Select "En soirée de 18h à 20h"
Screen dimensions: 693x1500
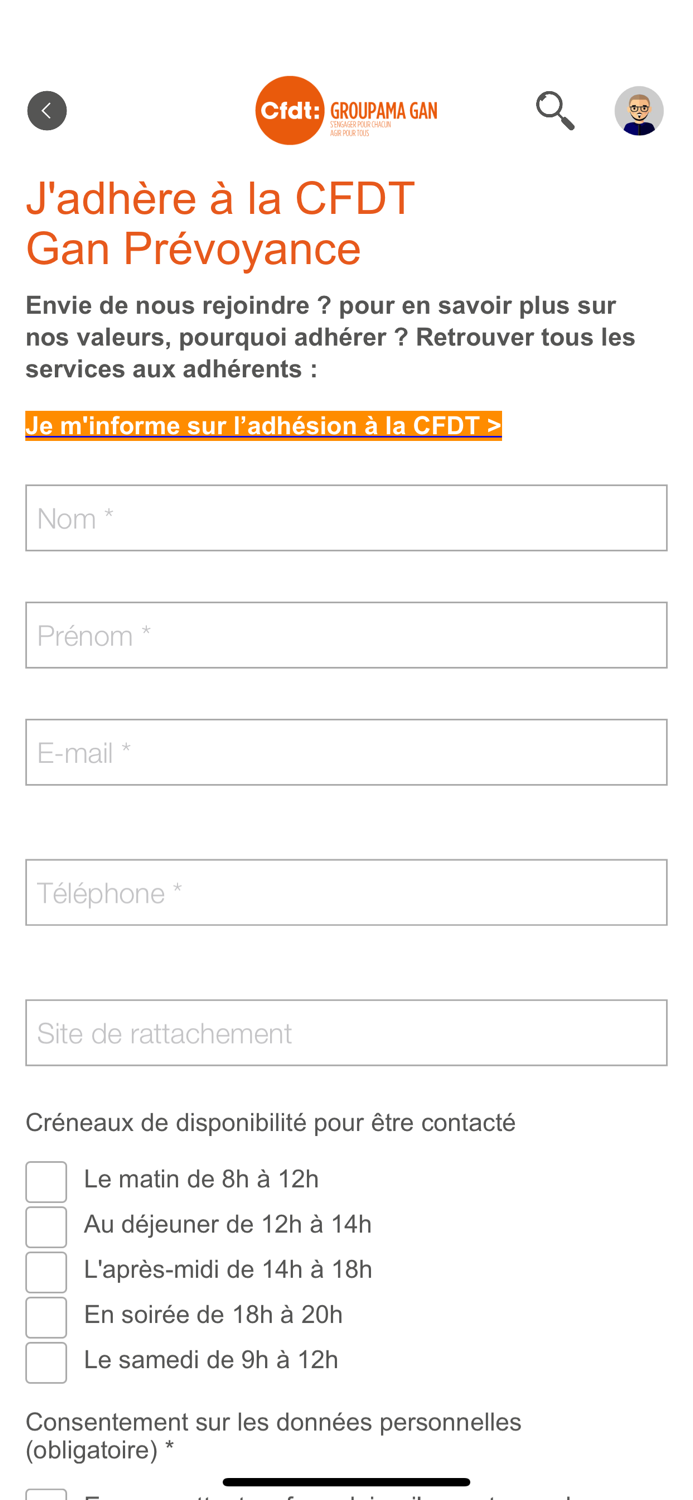tap(45, 1316)
